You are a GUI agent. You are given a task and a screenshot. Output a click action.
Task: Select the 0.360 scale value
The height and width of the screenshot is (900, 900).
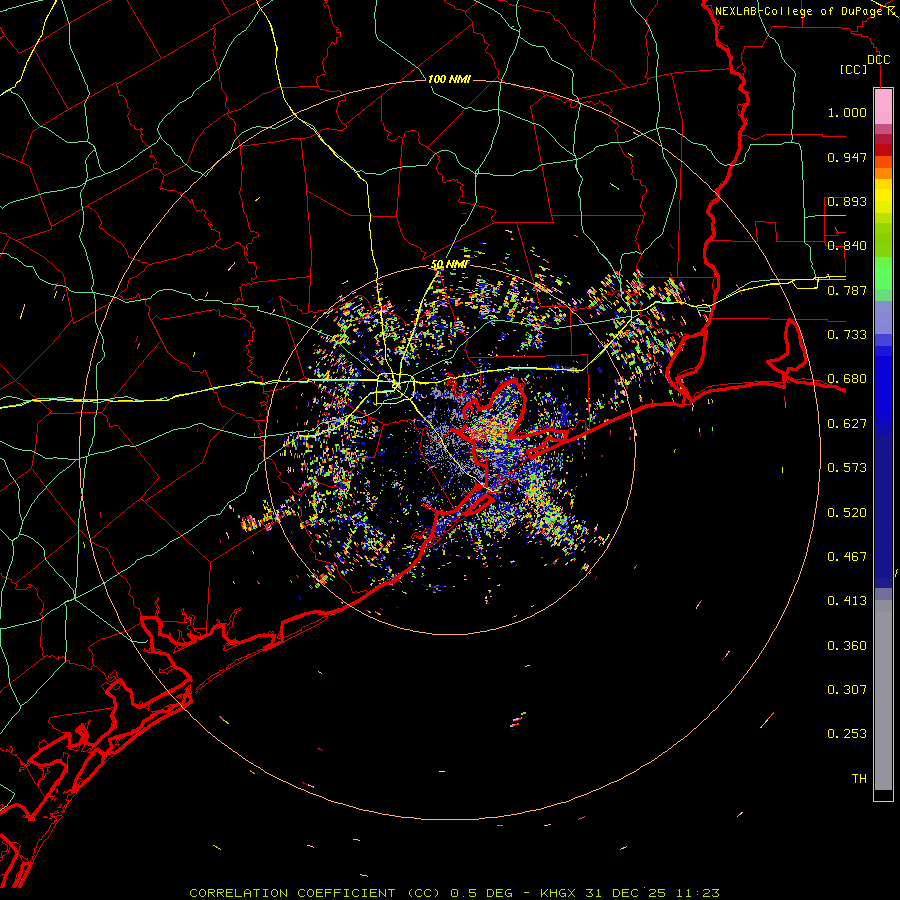click(x=847, y=646)
